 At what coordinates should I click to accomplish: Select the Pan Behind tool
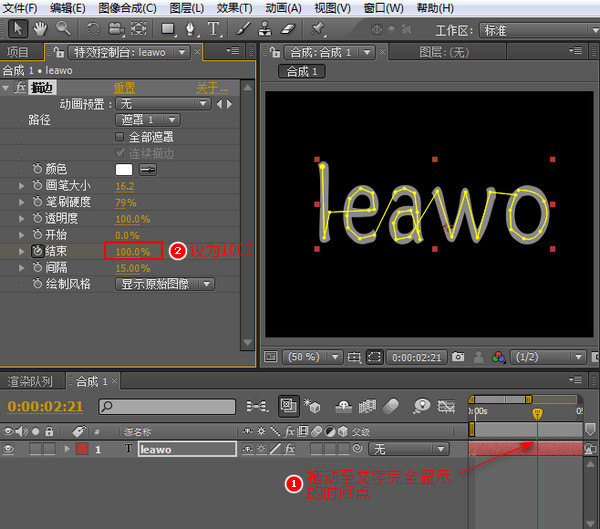click(x=139, y=29)
